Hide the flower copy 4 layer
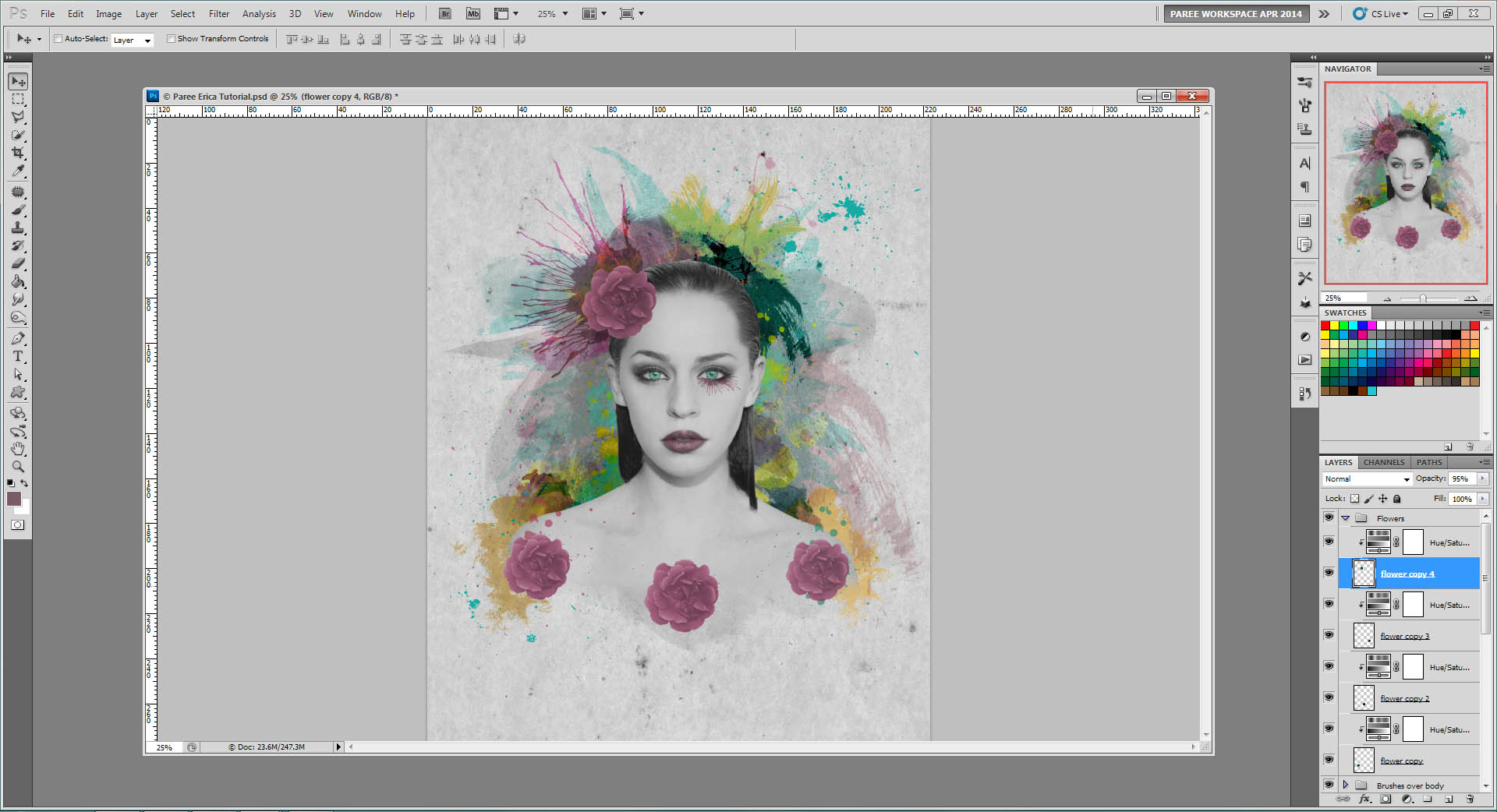Image resolution: width=1497 pixels, height=812 pixels. (1329, 573)
